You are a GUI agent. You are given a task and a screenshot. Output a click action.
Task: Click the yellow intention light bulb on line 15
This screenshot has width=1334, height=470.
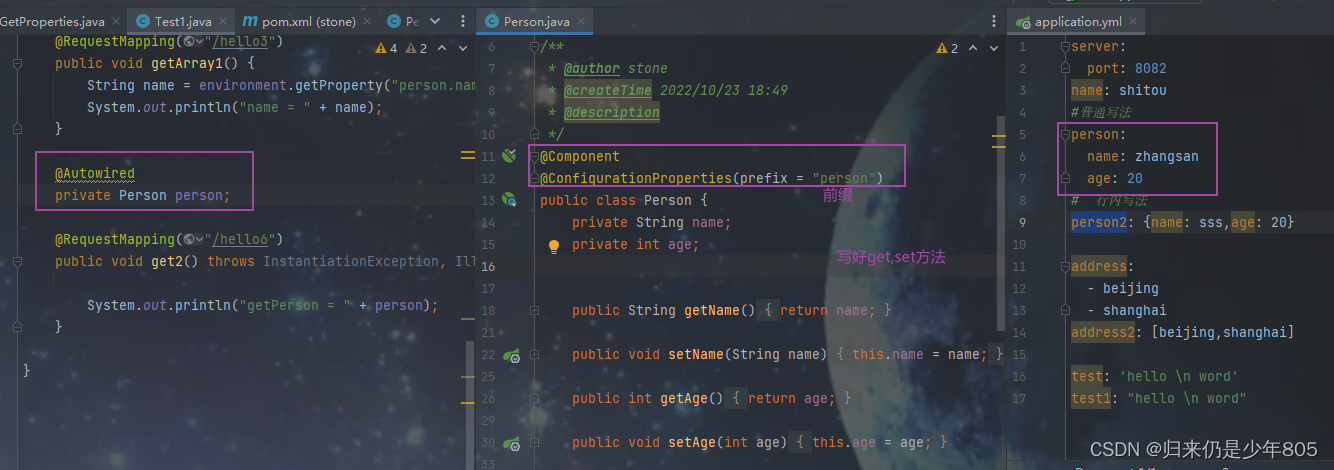tap(553, 245)
